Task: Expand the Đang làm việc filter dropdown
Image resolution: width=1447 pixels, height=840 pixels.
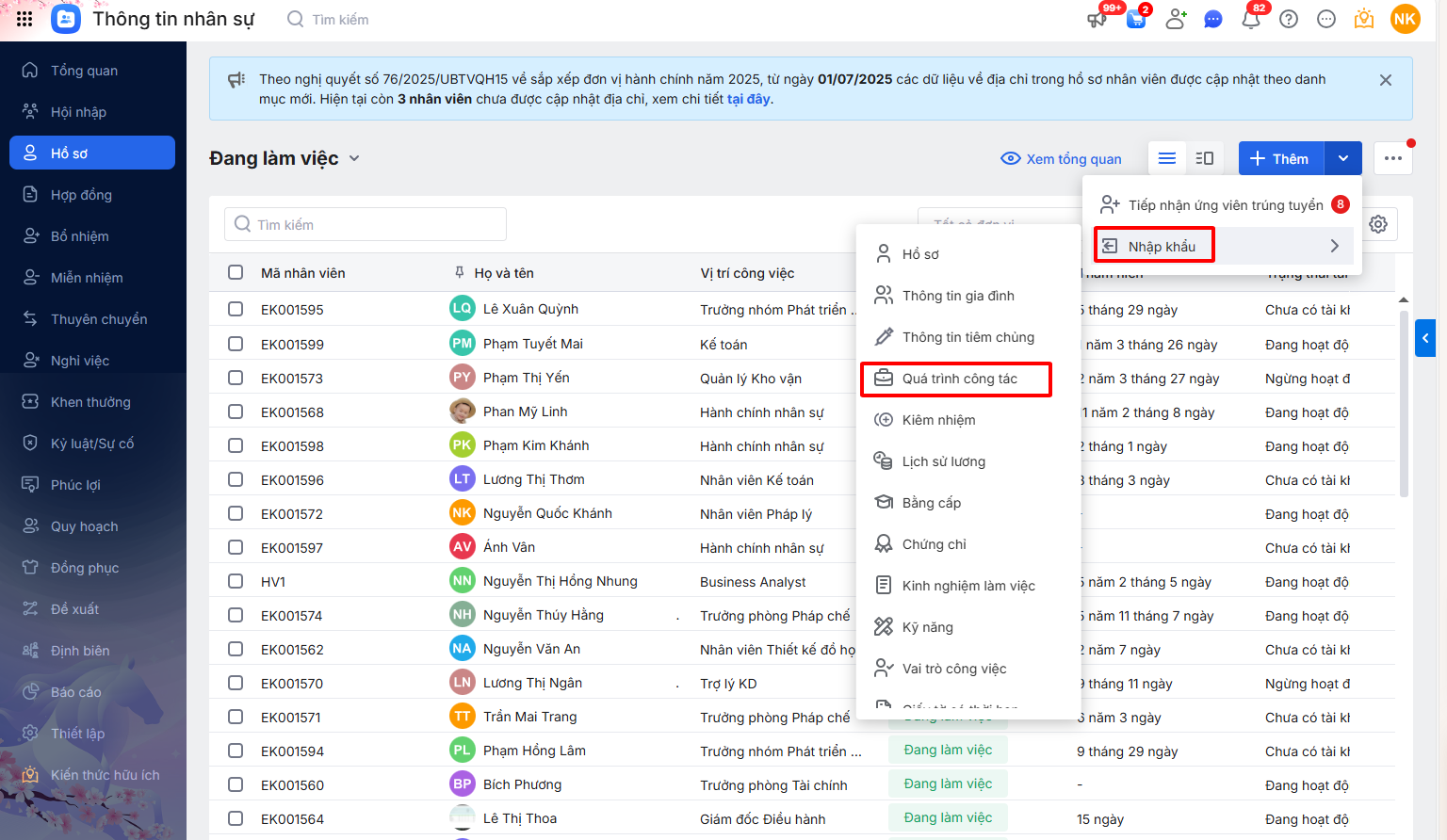Action: [354, 158]
